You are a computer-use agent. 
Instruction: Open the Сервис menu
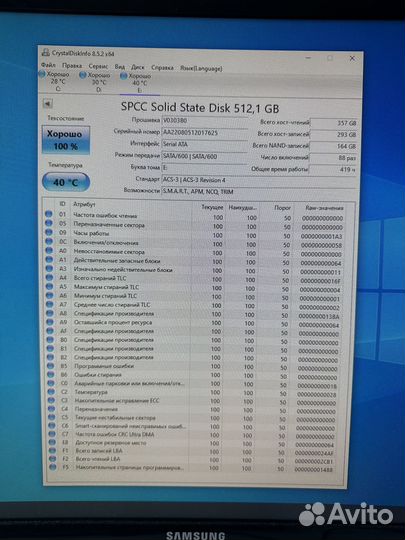click(x=98, y=66)
